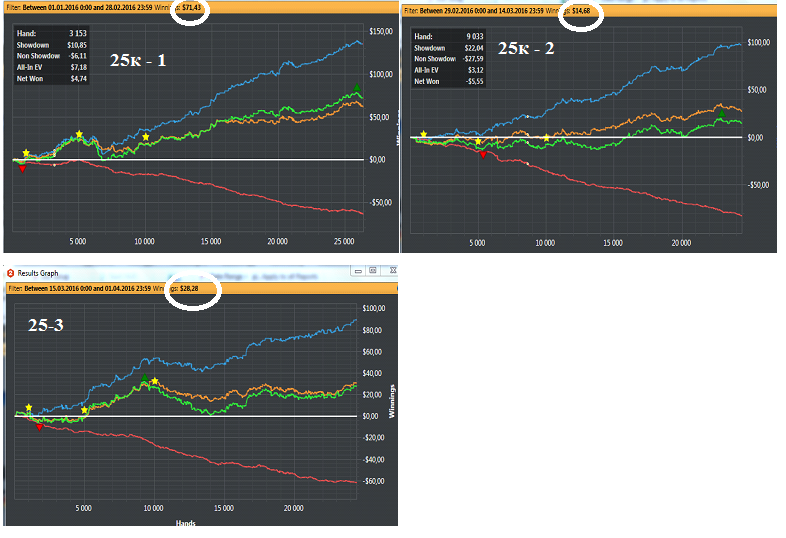This screenshot has width=786, height=538.
Task: Select the green up-triangle marker in the 29.02.2016 graph
Action: (x=721, y=114)
